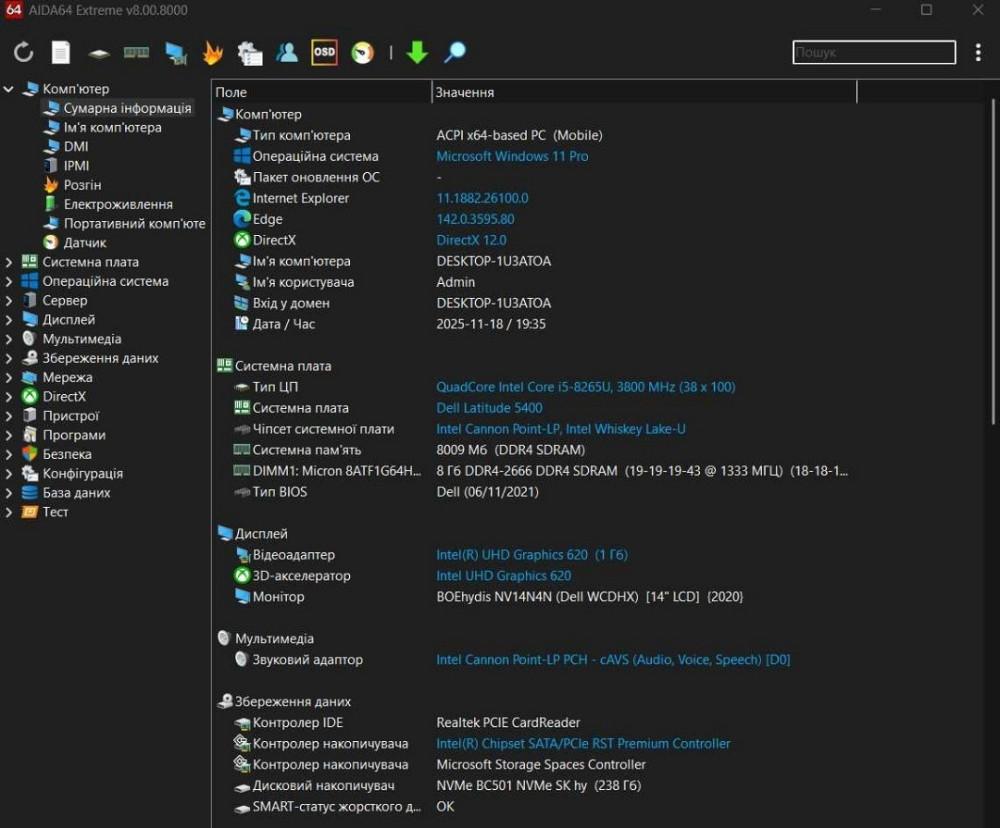Launch the flame stability test icon
1000x828 pixels.
pos(213,53)
